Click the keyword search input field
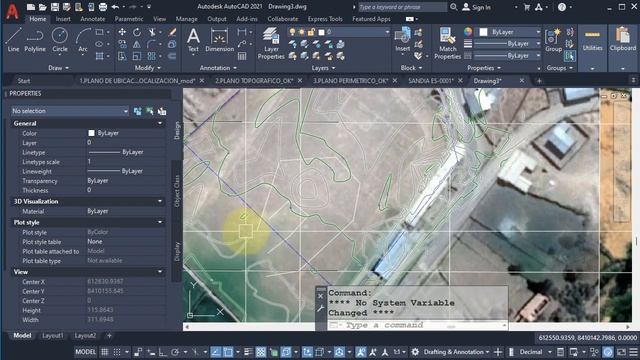Viewport: 640px width, 360px height. [402, 7]
